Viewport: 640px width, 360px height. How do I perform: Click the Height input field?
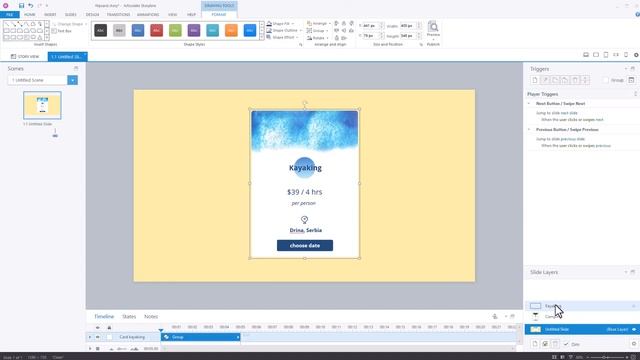[408, 36]
